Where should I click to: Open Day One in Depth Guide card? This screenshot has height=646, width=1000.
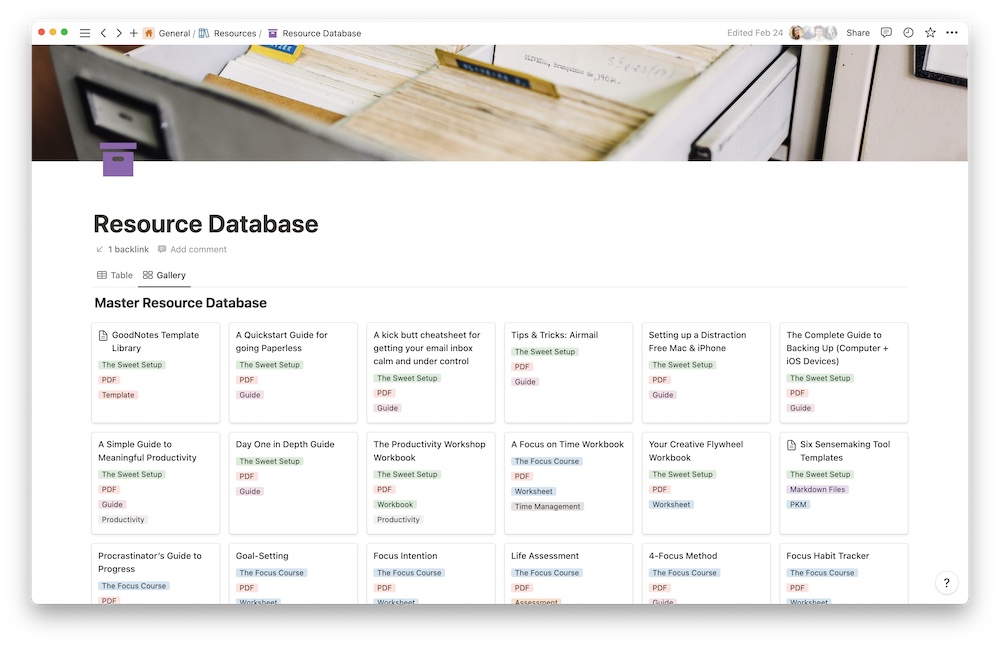point(293,483)
